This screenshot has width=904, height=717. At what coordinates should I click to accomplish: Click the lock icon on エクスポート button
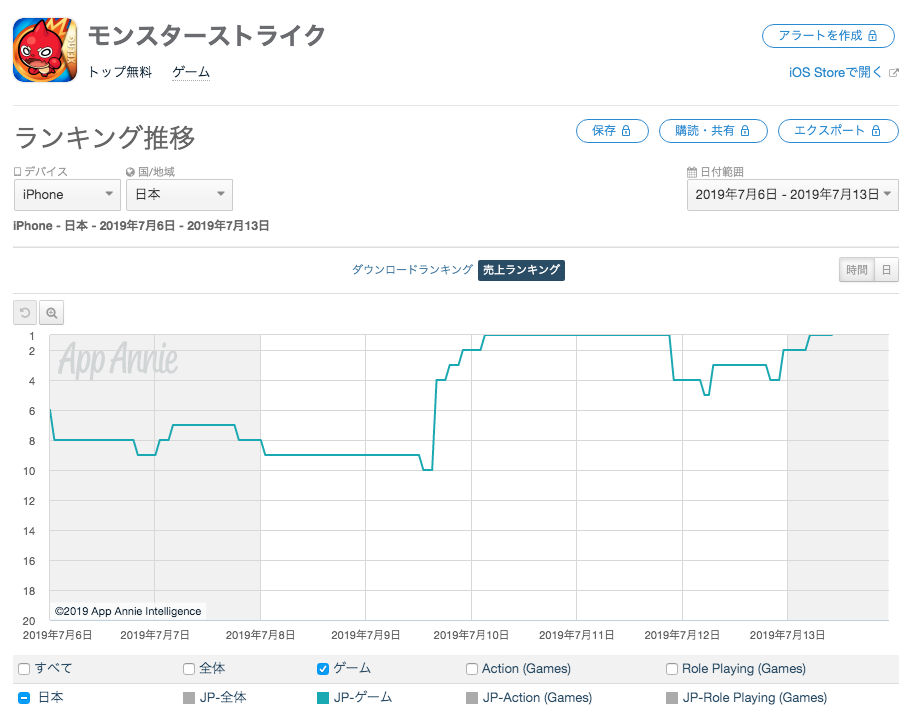tap(876, 131)
